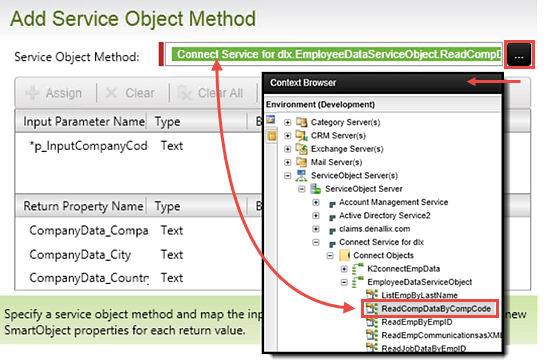Image resolution: width=550 pixels, height=363 pixels.
Task: Click the Mail Server(s) folder icon
Action: 302,162
